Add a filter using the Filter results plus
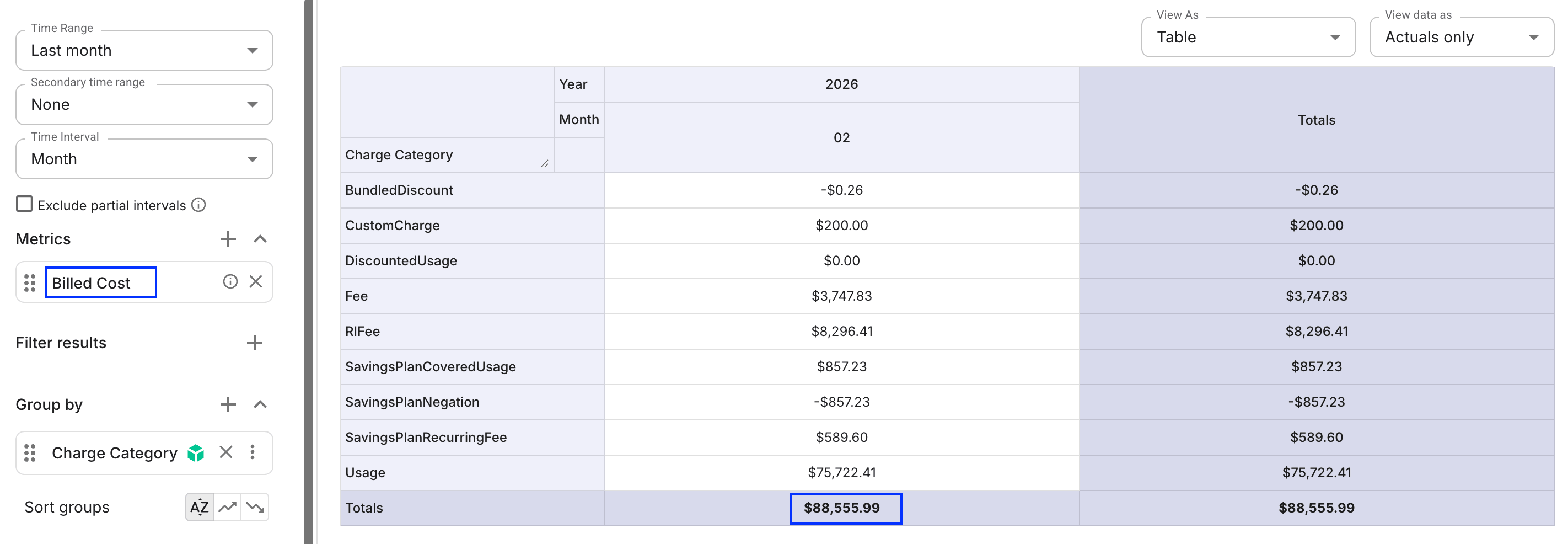This screenshot has height=544, width=1568. (x=254, y=343)
